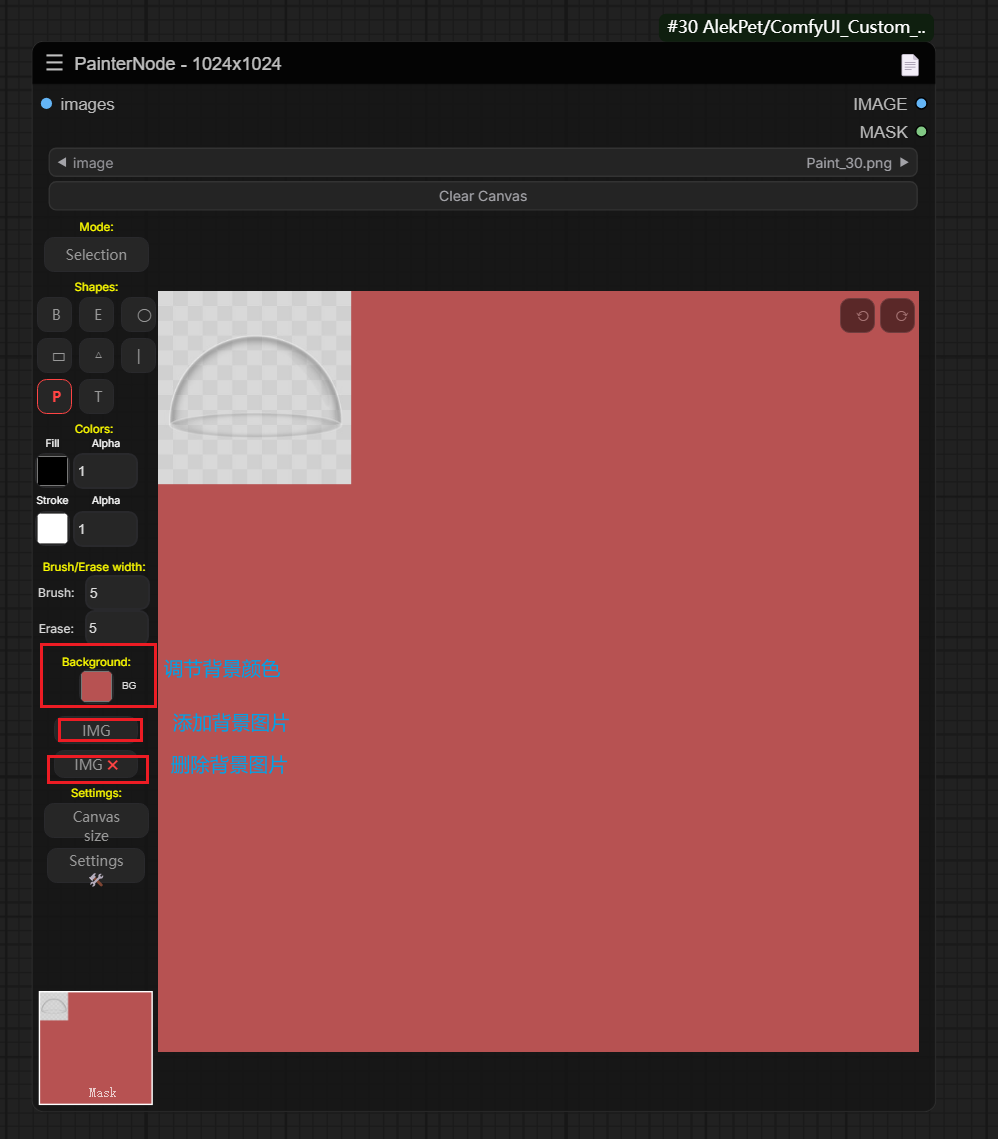Open the red Background color swatch

96,686
